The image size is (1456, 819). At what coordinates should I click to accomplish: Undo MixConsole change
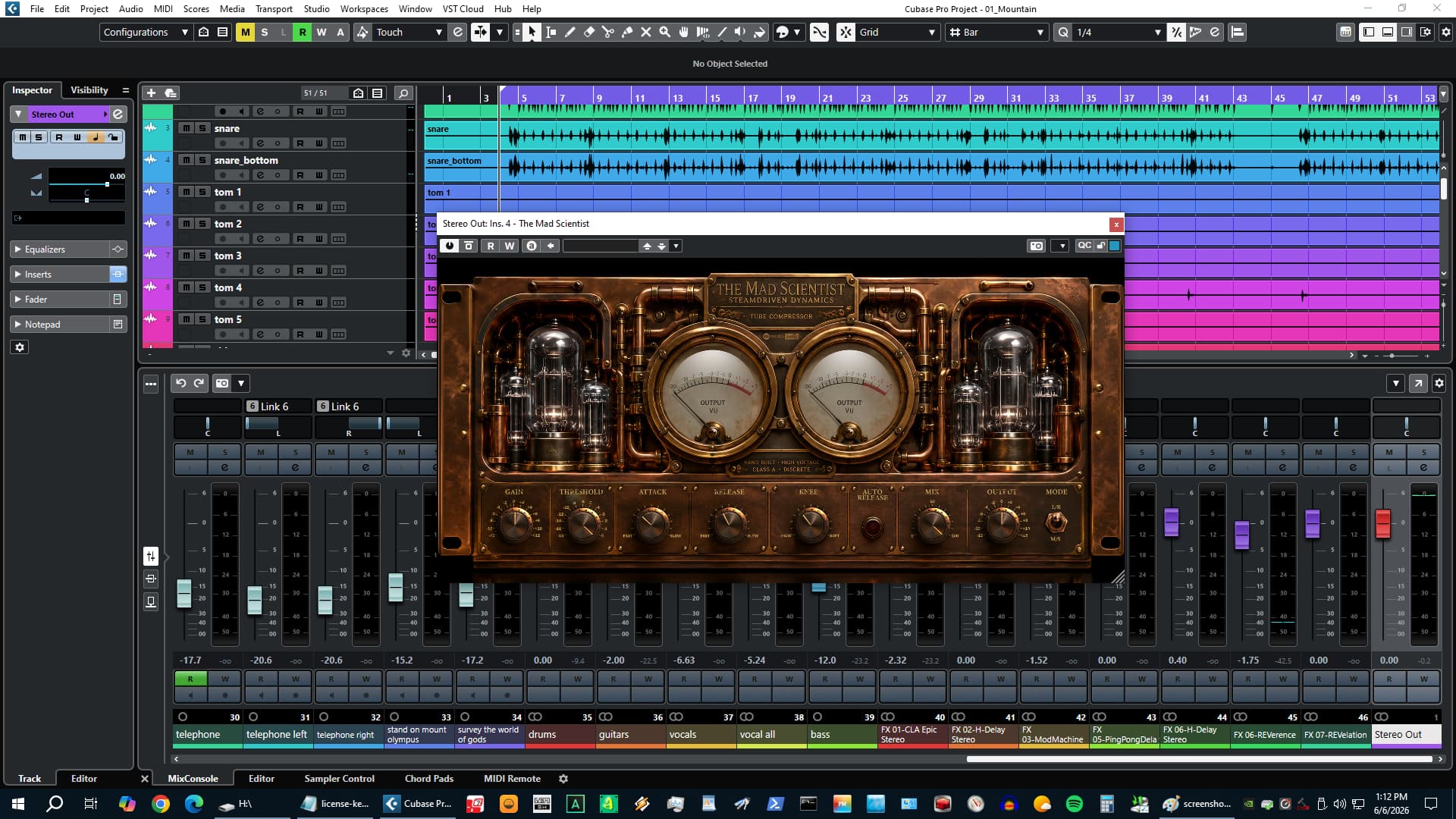coord(180,383)
